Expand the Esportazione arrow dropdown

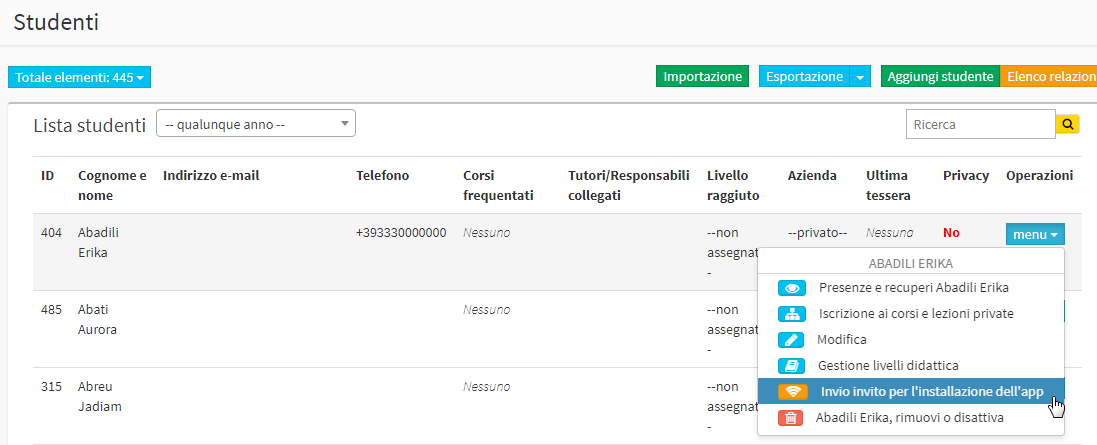pyautogui.click(x=860, y=77)
